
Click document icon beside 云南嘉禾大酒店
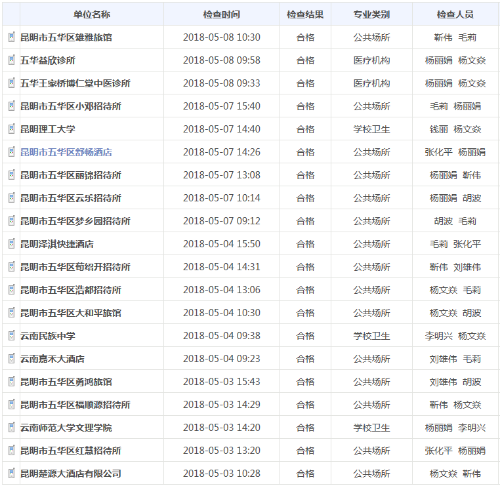[x=12, y=359]
